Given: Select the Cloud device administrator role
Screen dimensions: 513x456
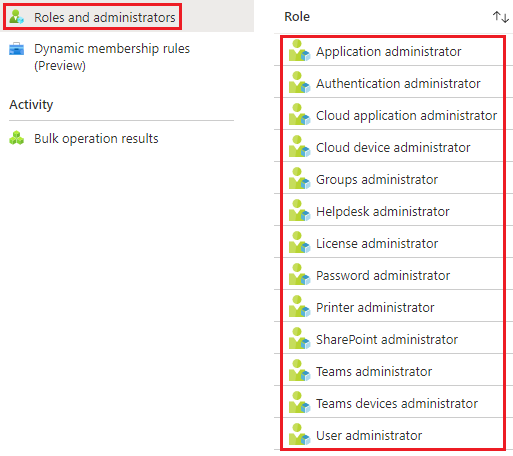Looking at the screenshot, I should click(x=393, y=148).
